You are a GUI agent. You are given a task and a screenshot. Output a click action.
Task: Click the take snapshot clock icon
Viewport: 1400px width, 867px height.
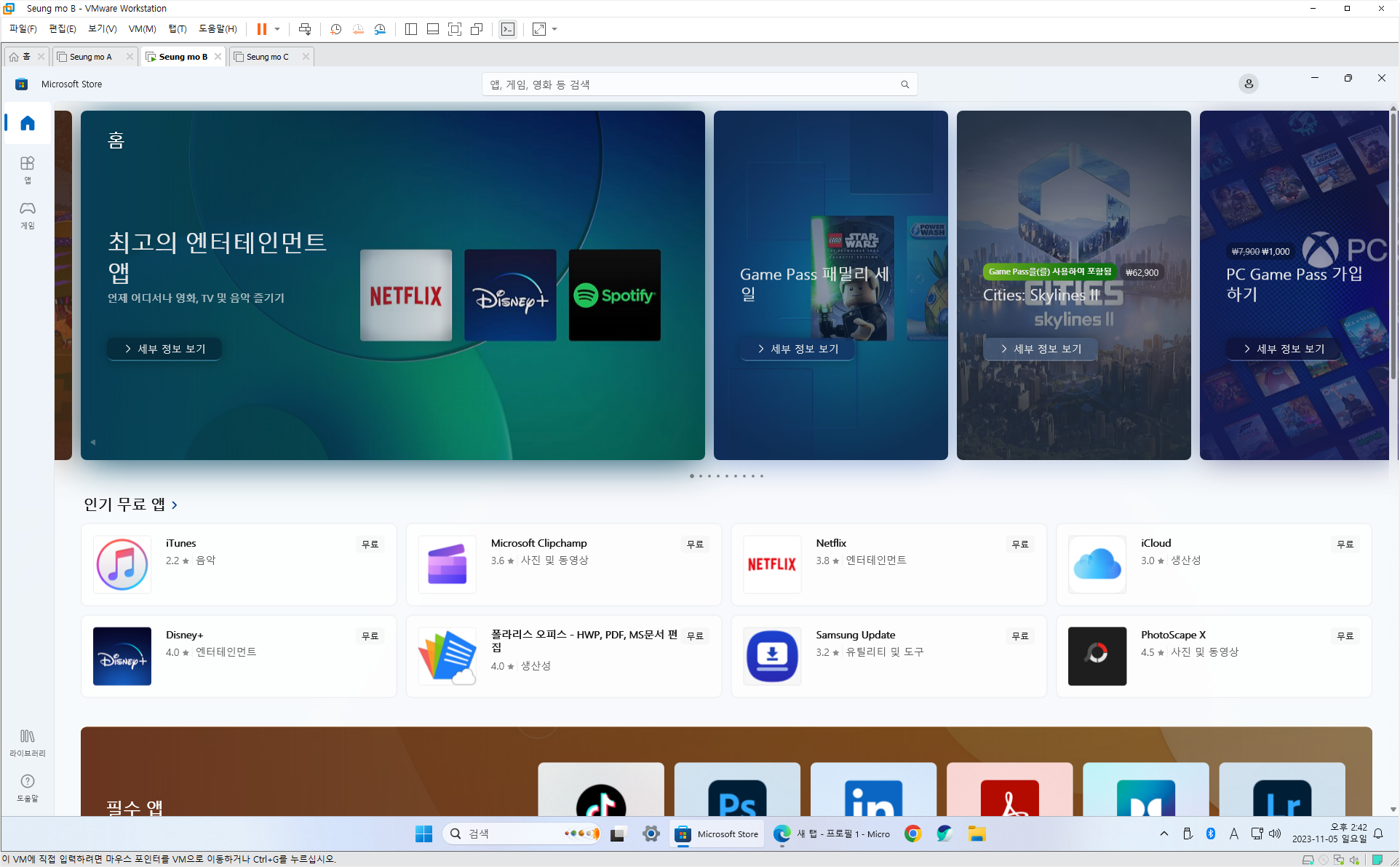coord(335,29)
